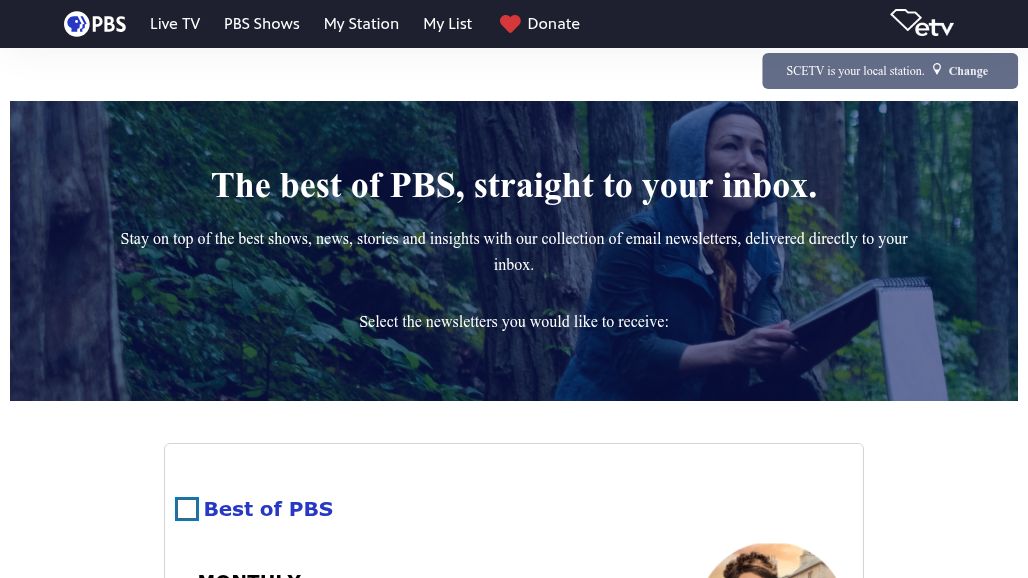Open the Live TV menu item
Image resolution: width=1028 pixels, height=578 pixels.
pyautogui.click(x=175, y=24)
